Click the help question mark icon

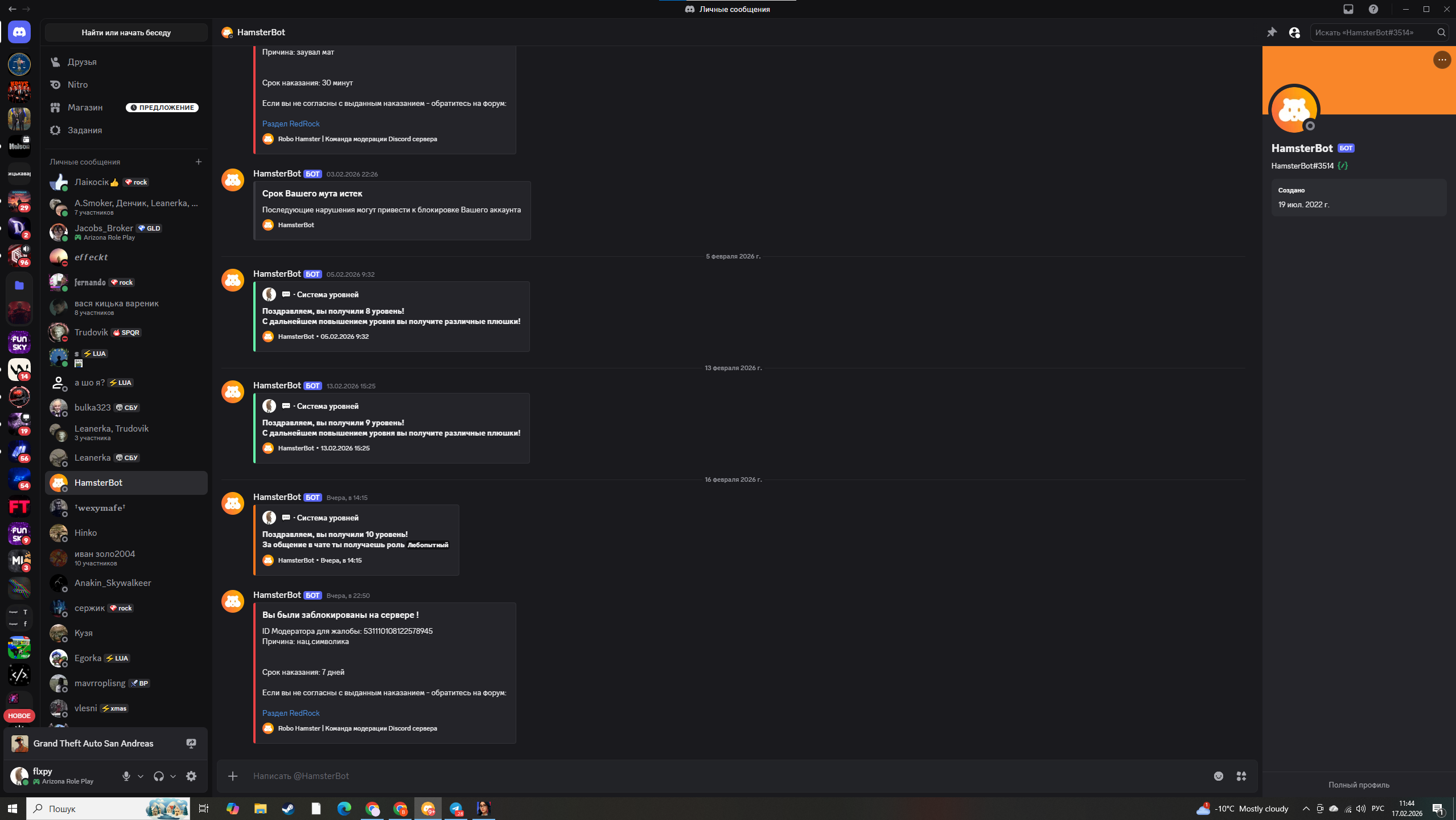pos(1373,9)
